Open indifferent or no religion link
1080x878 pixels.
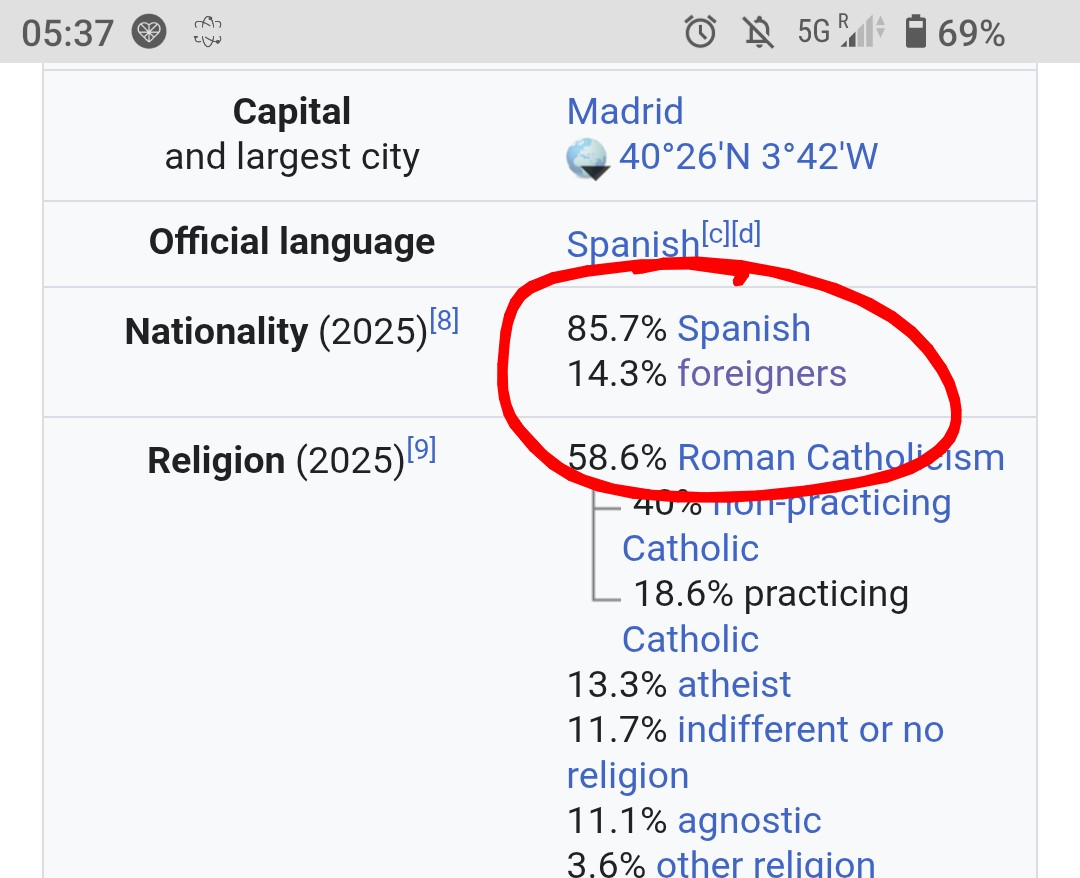[x=755, y=752]
